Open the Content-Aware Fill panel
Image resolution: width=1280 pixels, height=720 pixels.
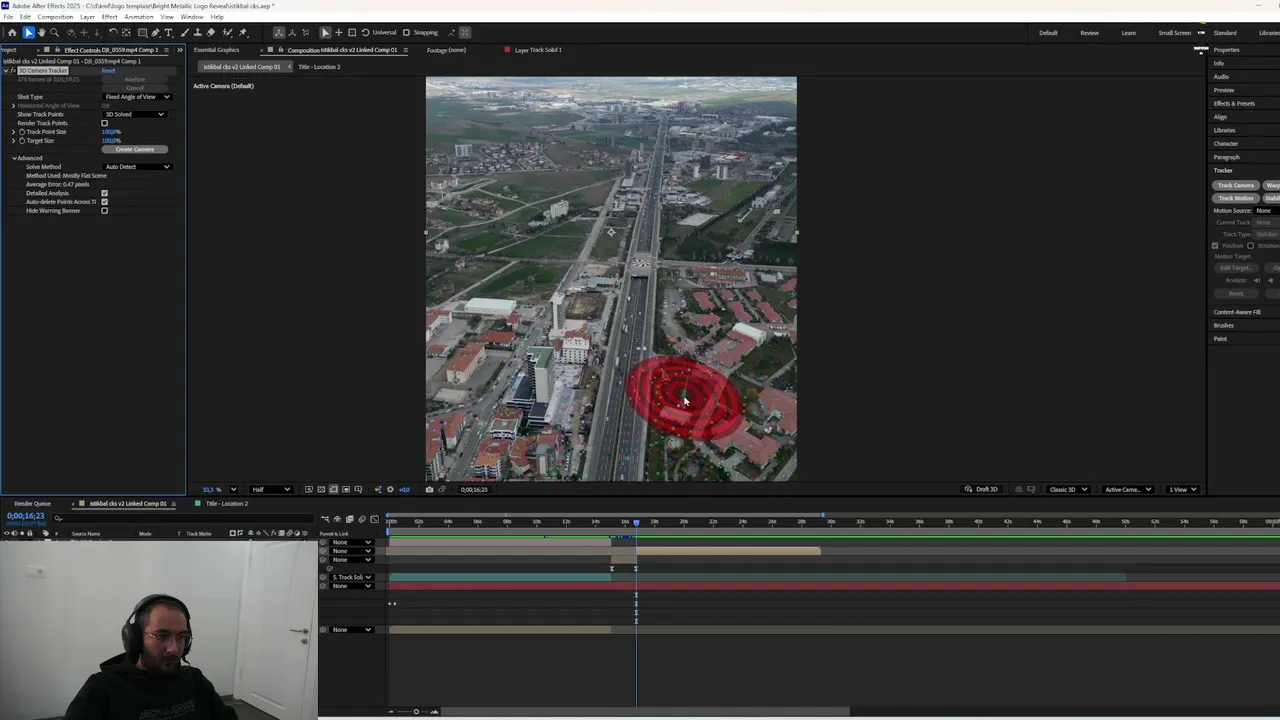(1237, 312)
